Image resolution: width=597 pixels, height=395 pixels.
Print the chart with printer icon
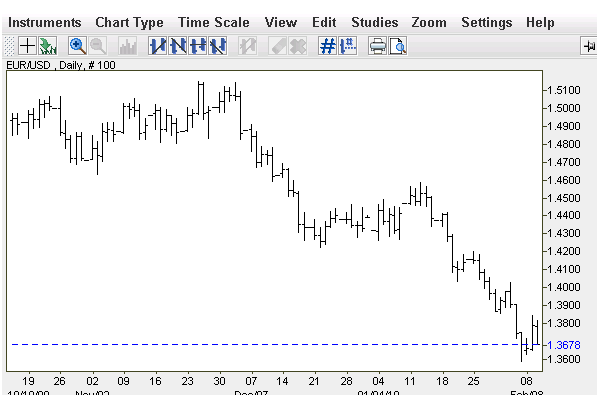pos(377,46)
